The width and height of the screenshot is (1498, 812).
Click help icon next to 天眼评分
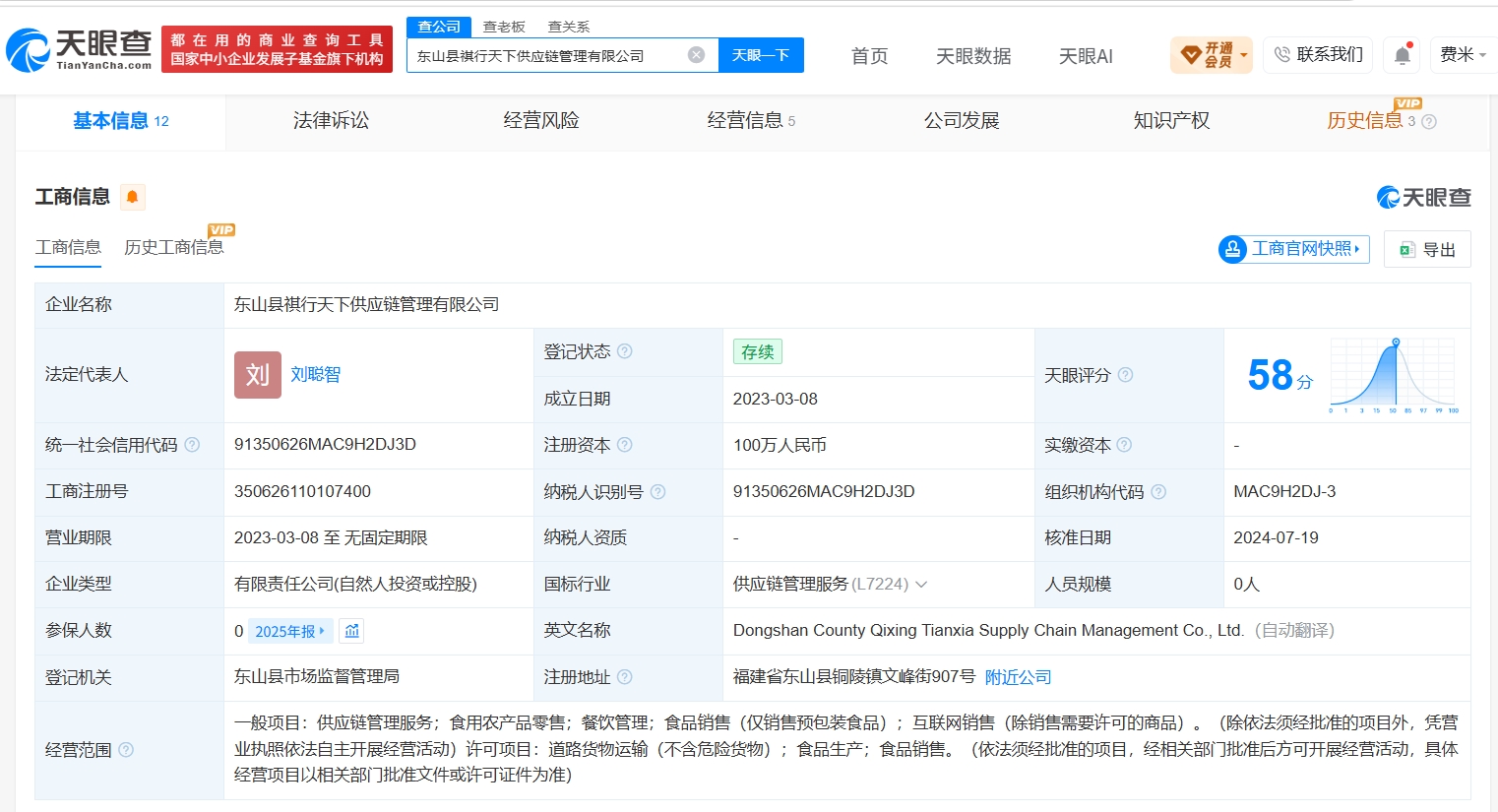(x=1125, y=375)
